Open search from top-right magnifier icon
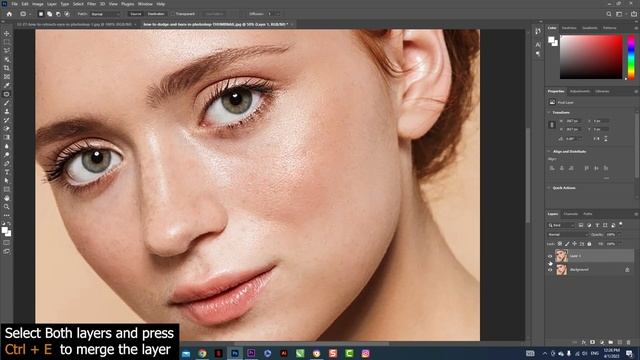 tap(609, 14)
